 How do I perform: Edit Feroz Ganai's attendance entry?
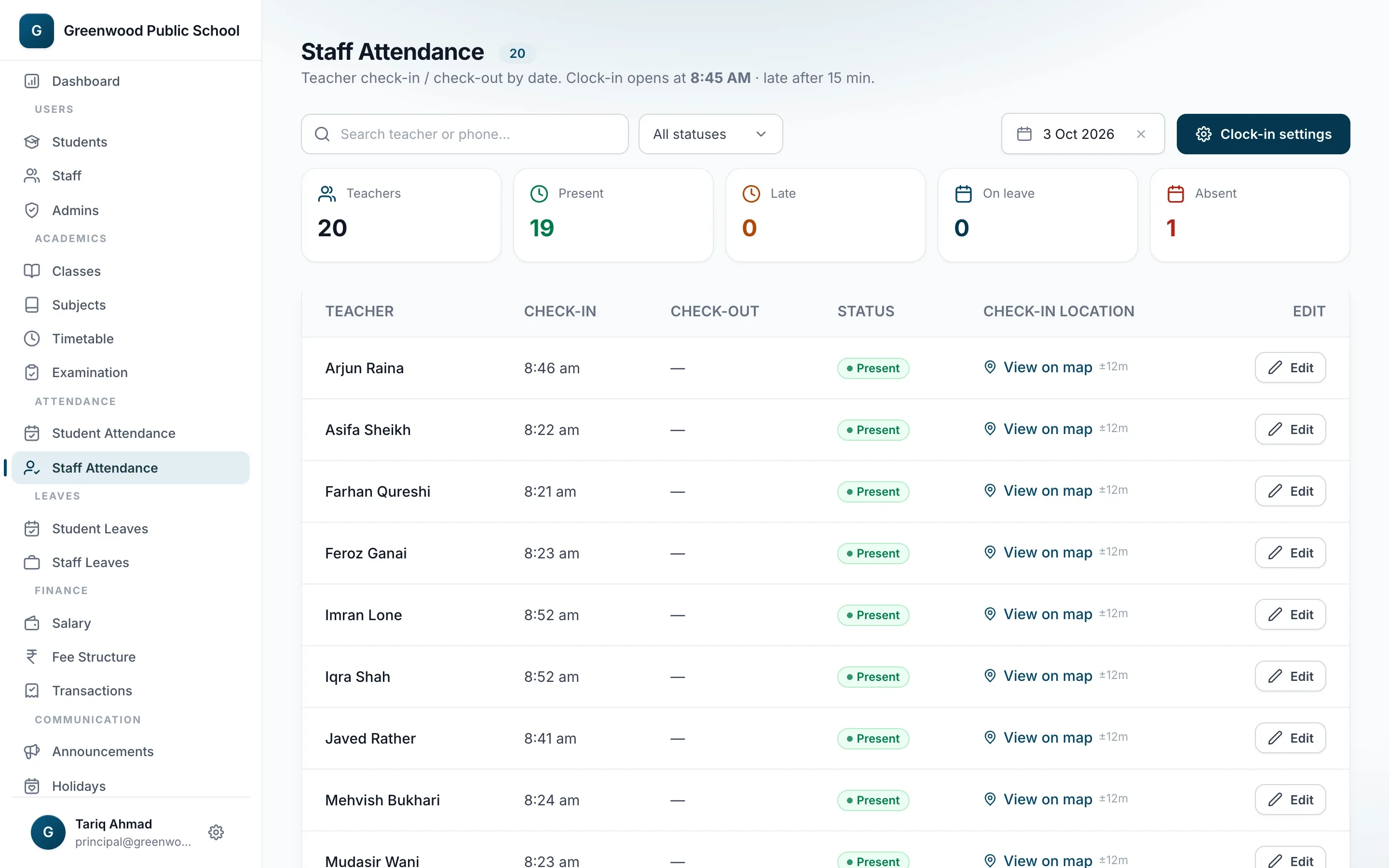pyautogui.click(x=1290, y=553)
